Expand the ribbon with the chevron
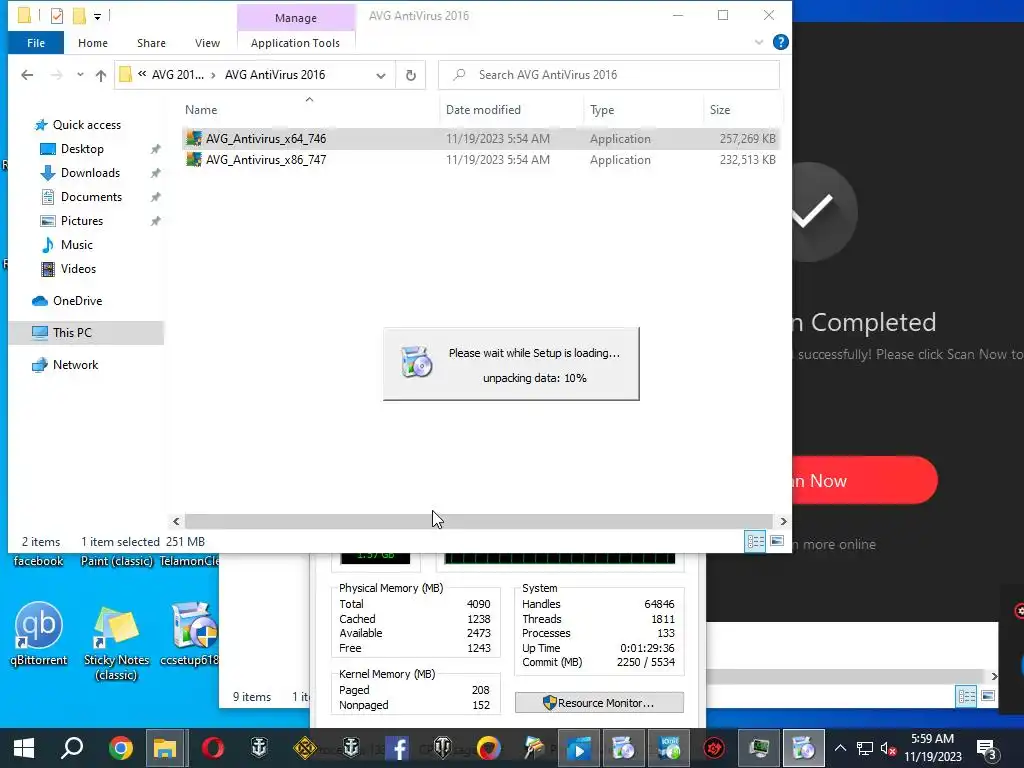This screenshot has height=768, width=1024. [x=758, y=42]
